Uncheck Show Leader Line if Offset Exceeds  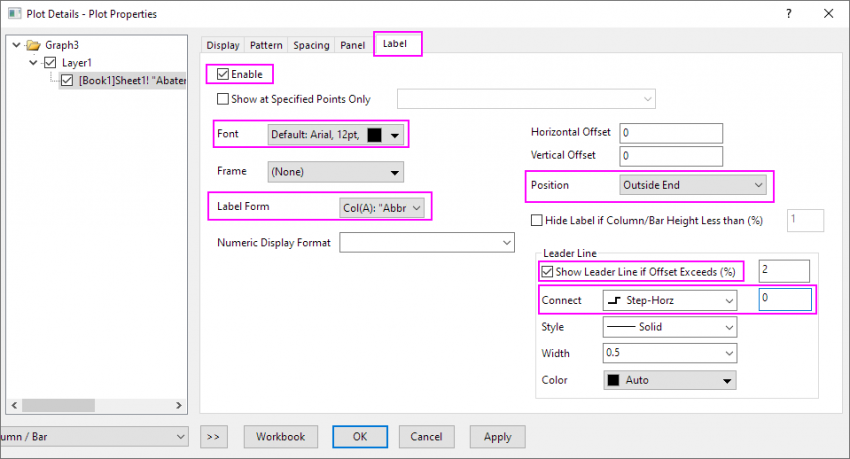point(546,271)
